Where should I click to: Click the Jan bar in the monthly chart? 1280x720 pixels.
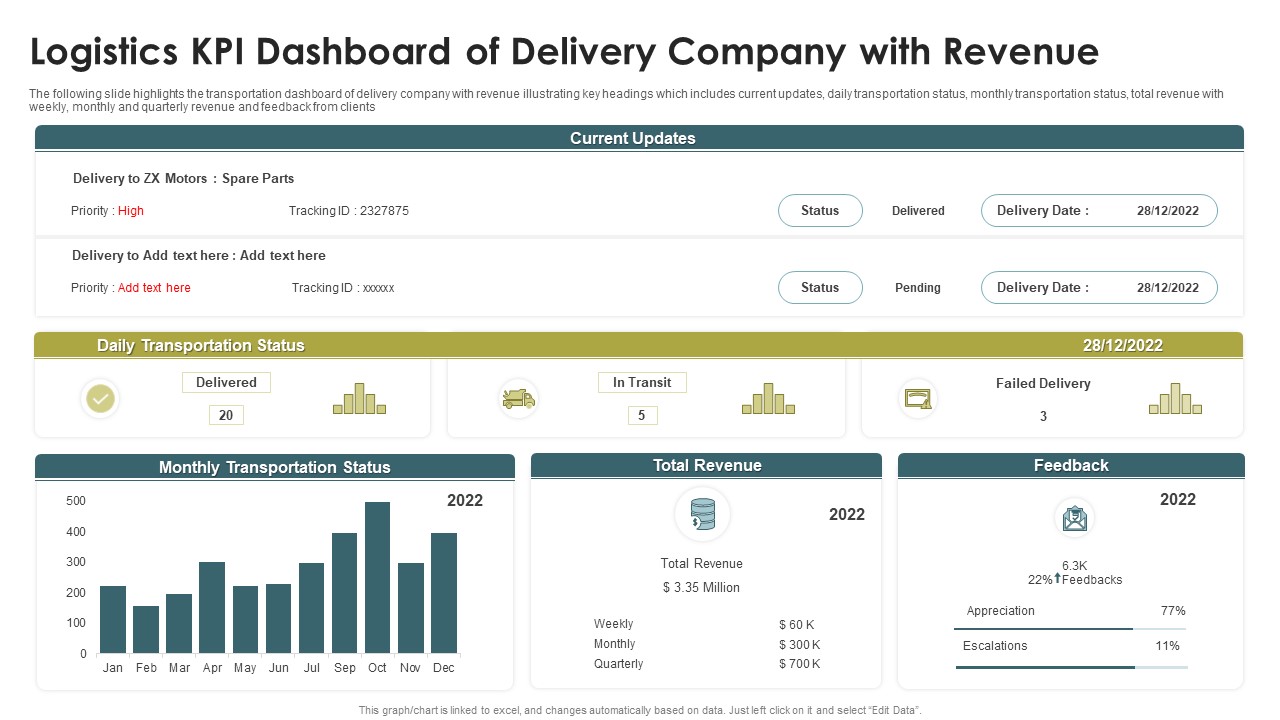(x=113, y=620)
